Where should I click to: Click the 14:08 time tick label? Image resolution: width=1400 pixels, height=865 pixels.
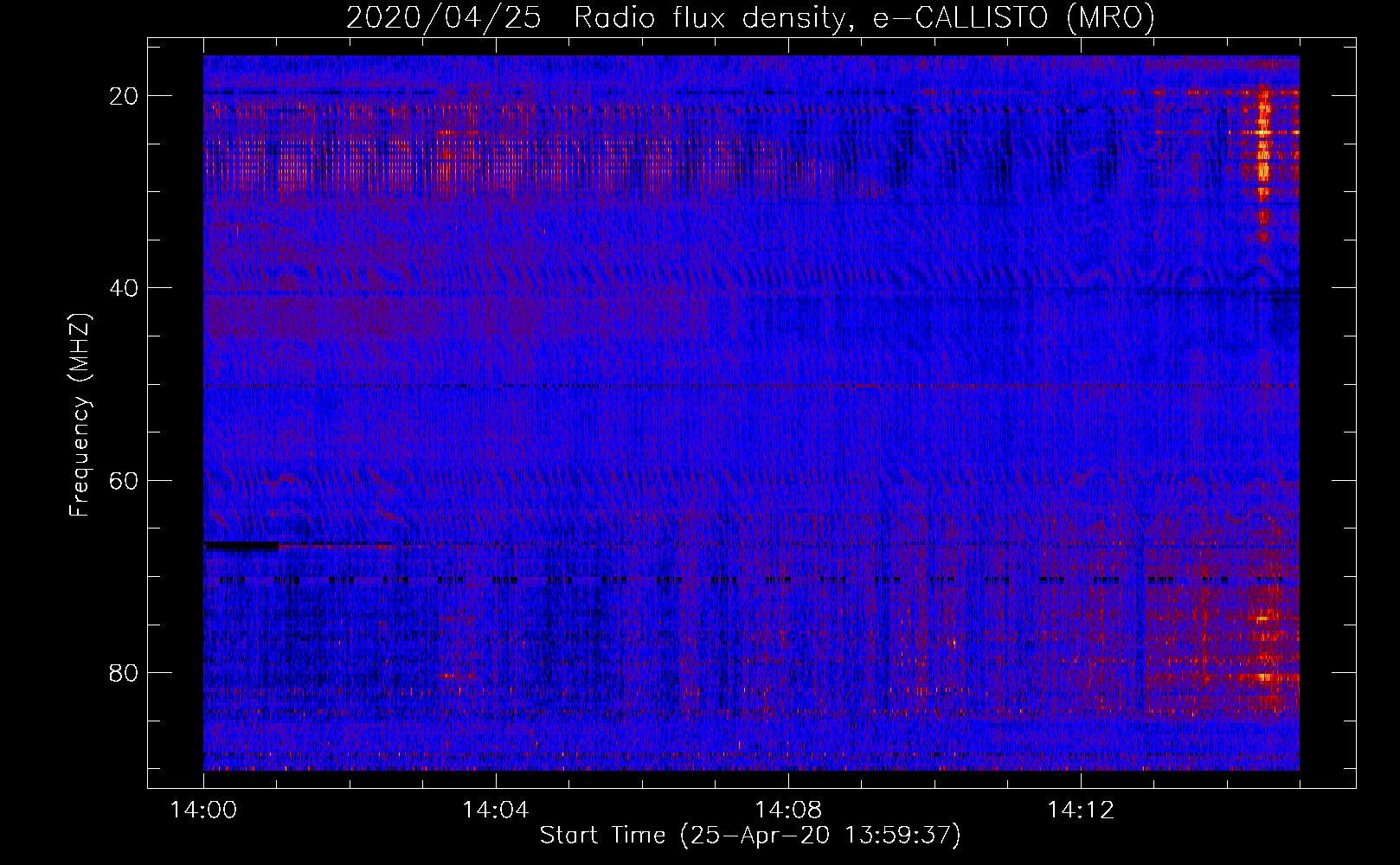click(788, 811)
